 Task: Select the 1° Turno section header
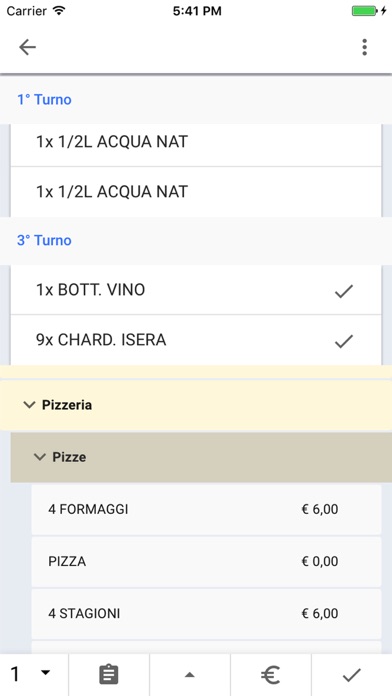(196, 99)
